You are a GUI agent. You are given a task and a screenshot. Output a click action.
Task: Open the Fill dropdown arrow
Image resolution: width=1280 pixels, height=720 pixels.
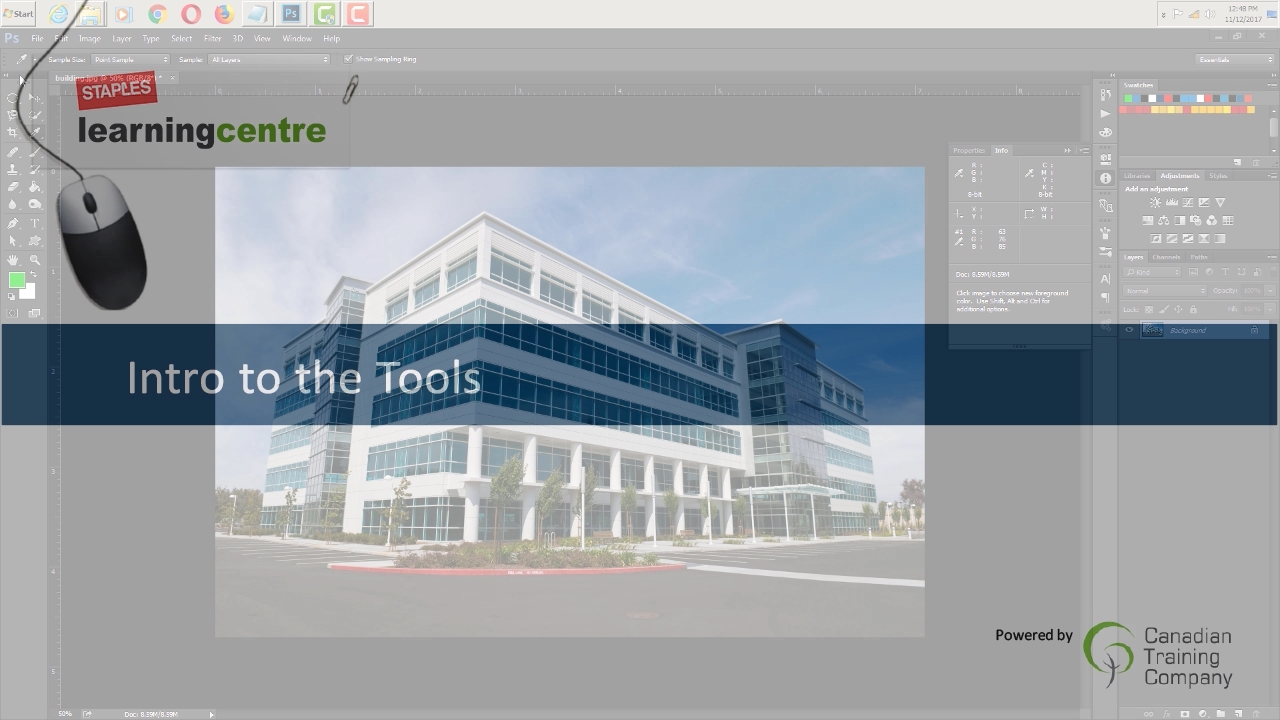click(1269, 309)
